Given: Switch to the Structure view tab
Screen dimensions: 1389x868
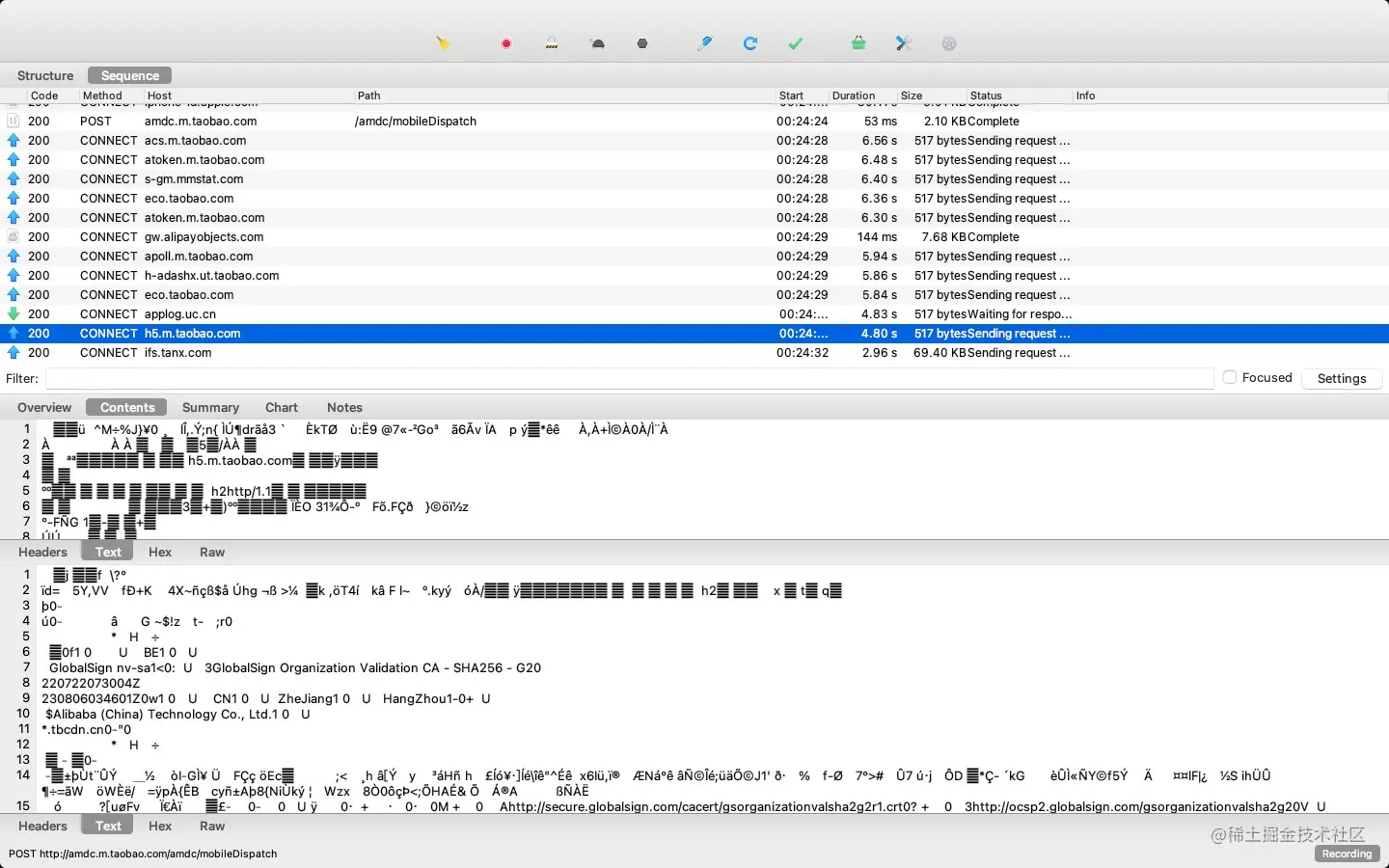Looking at the screenshot, I should pos(45,75).
